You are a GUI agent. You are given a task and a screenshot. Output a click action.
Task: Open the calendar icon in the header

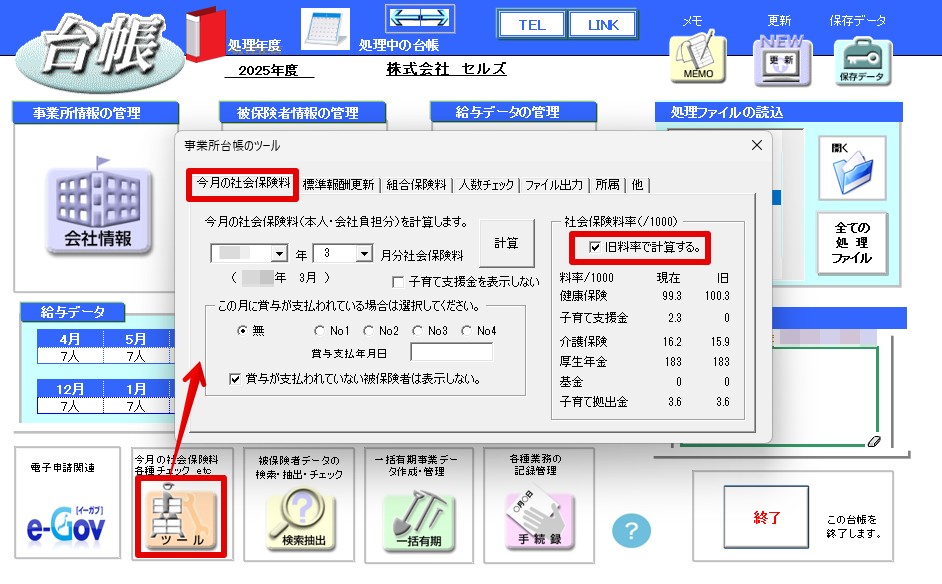(x=325, y=29)
